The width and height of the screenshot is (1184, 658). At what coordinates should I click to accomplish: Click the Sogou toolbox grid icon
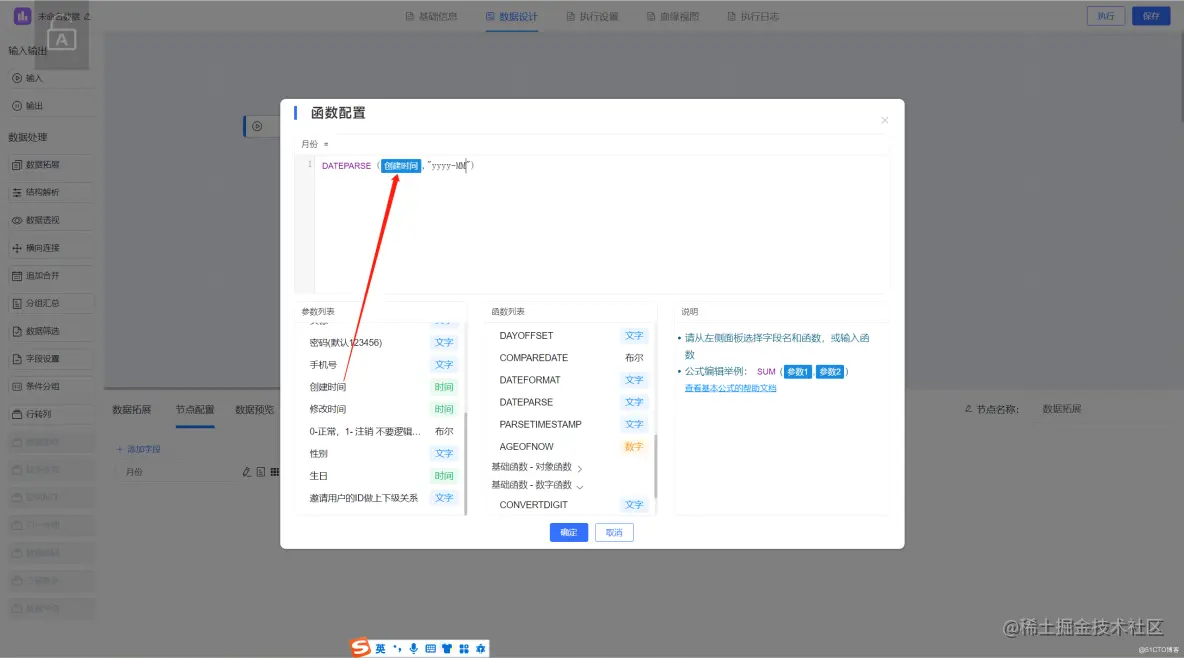click(464, 649)
